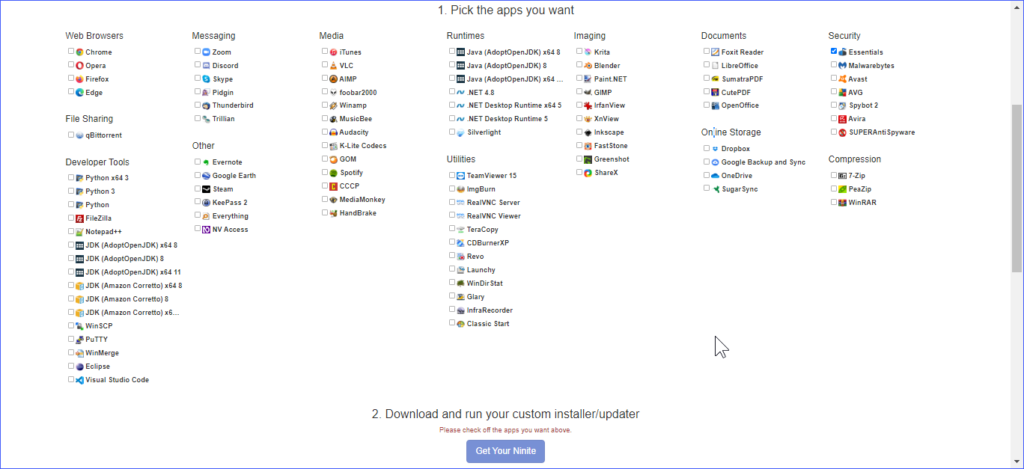Click the Discord icon

(206, 65)
